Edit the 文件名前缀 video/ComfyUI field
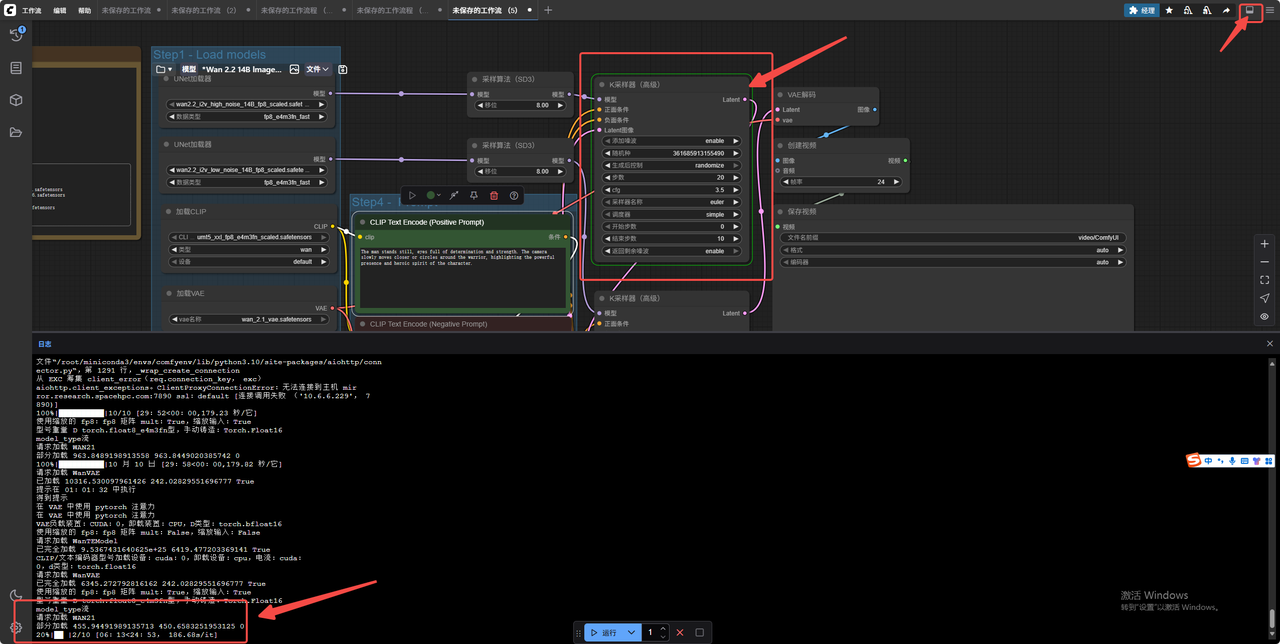Image resolution: width=1280 pixels, height=644 pixels. click(x=953, y=238)
